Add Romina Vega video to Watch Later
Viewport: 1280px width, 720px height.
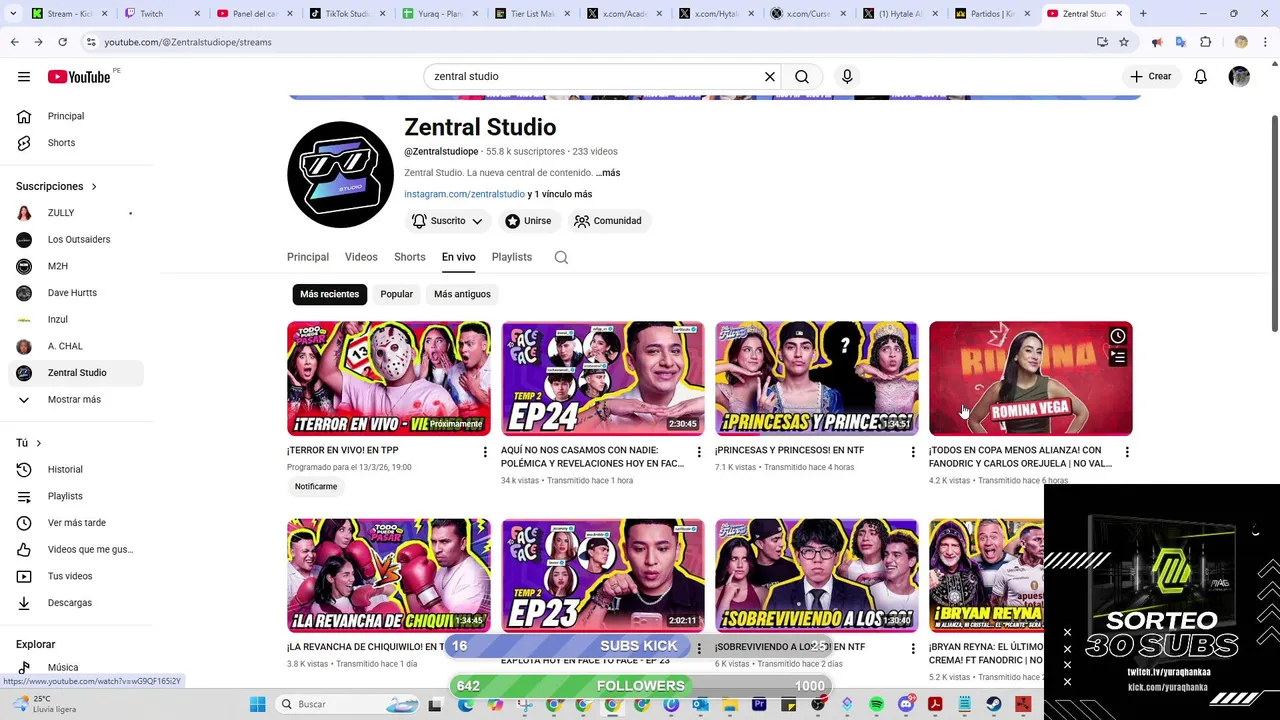pos(1117,336)
